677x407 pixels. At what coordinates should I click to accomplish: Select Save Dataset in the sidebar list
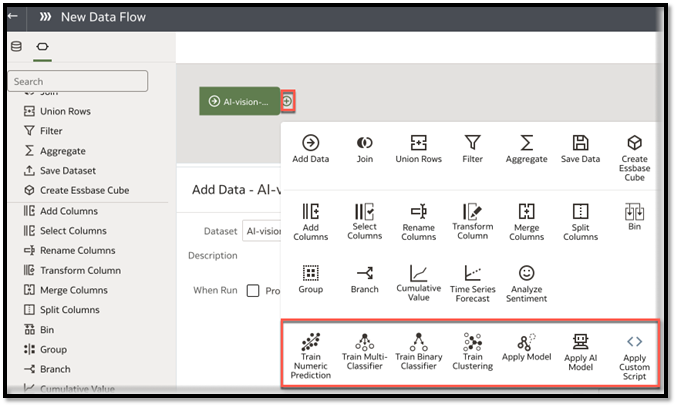pyautogui.click(x=60, y=171)
